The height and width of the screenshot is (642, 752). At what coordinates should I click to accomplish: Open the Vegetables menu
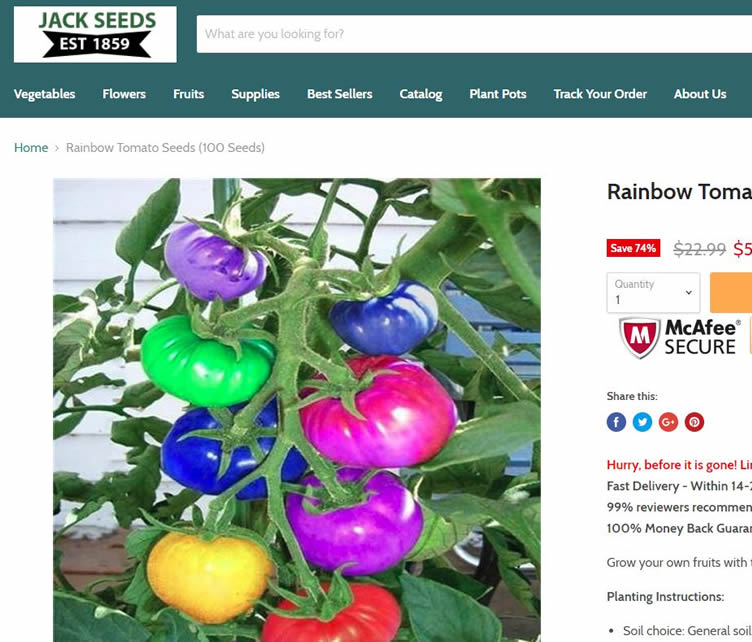click(45, 94)
